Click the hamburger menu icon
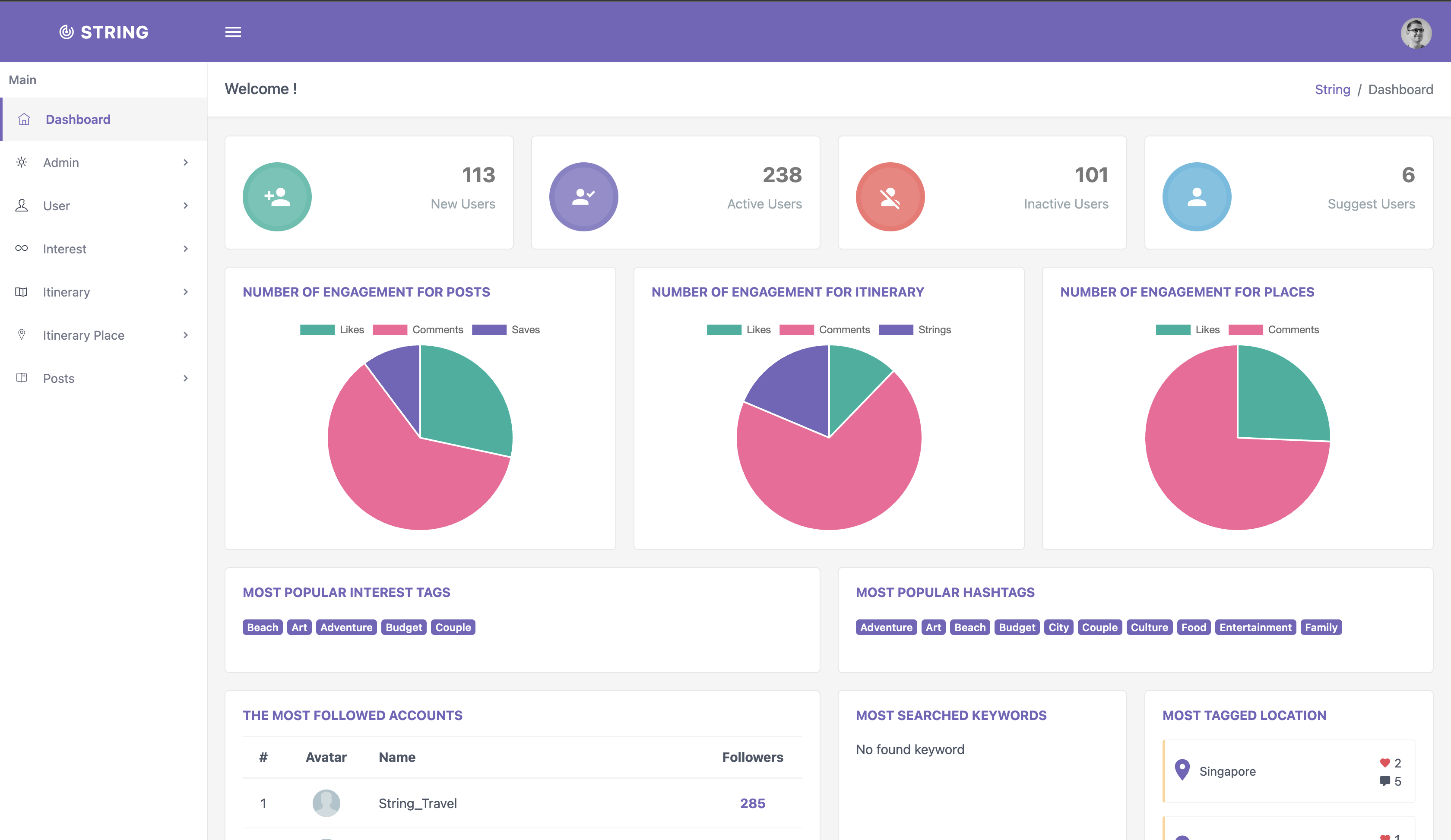This screenshot has height=840, width=1451. (x=233, y=32)
